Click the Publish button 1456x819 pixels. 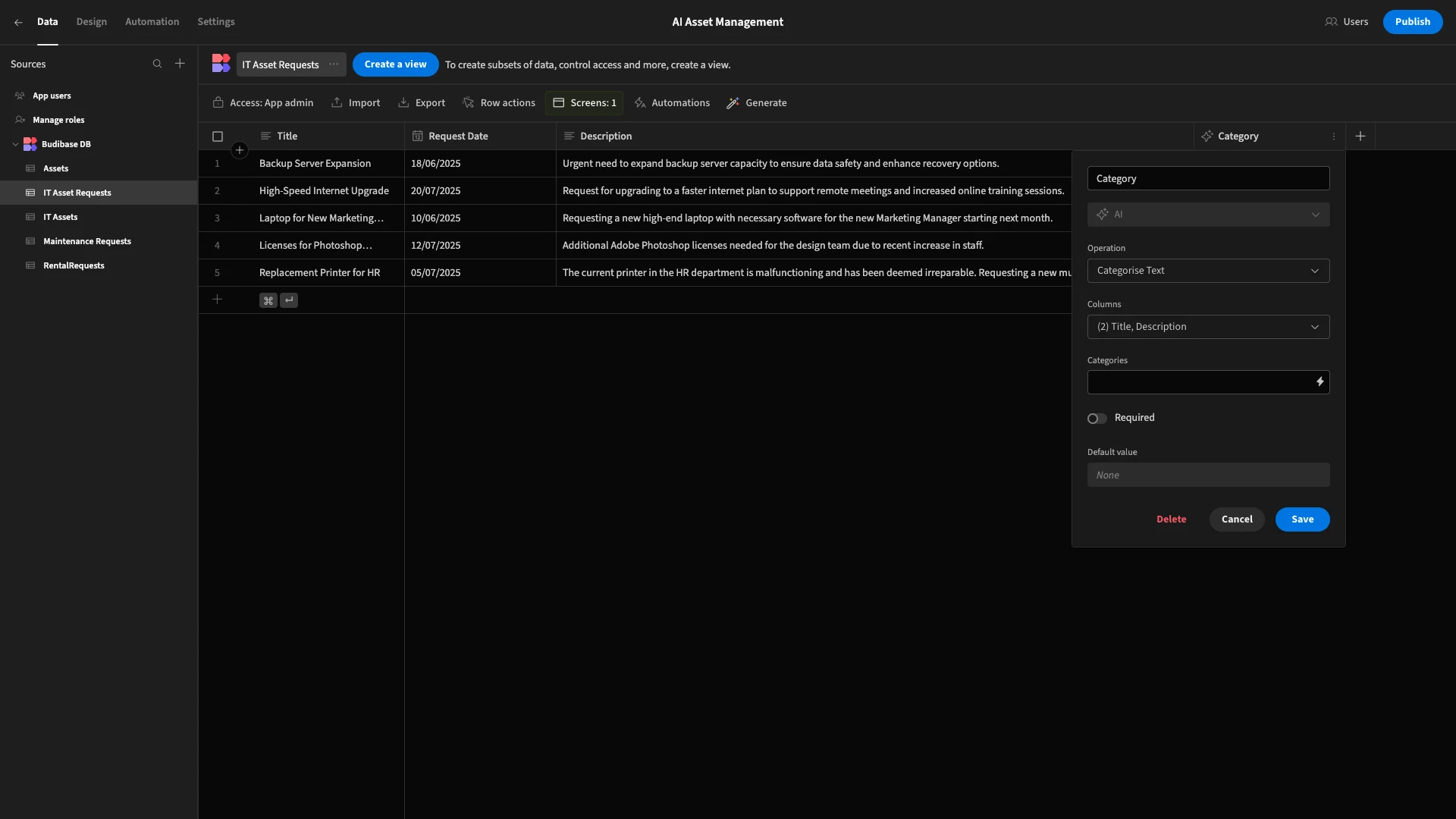pos(1412,22)
